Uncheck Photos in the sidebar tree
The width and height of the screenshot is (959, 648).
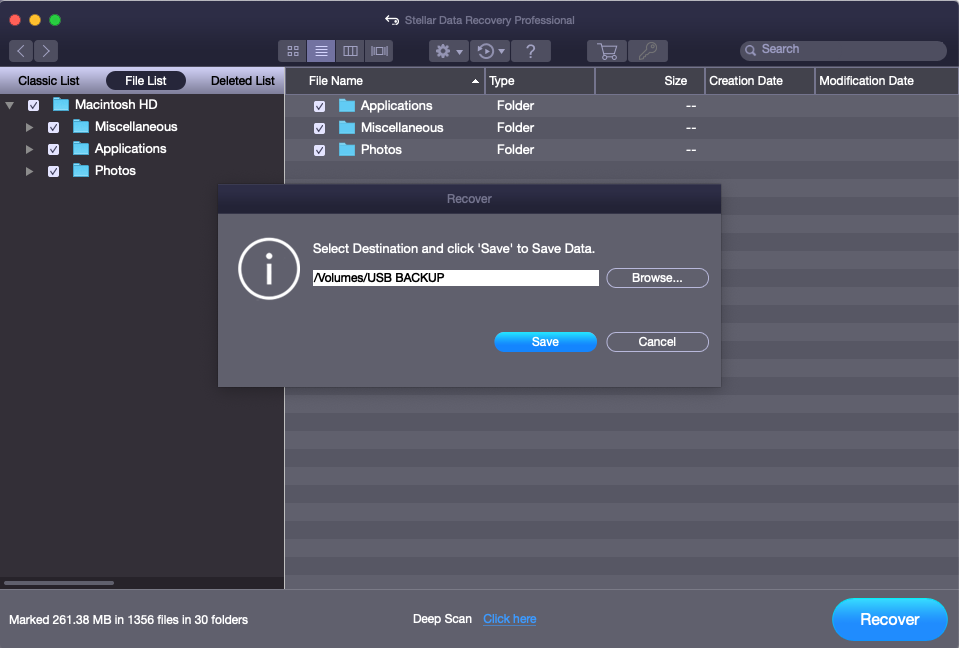tap(53, 171)
